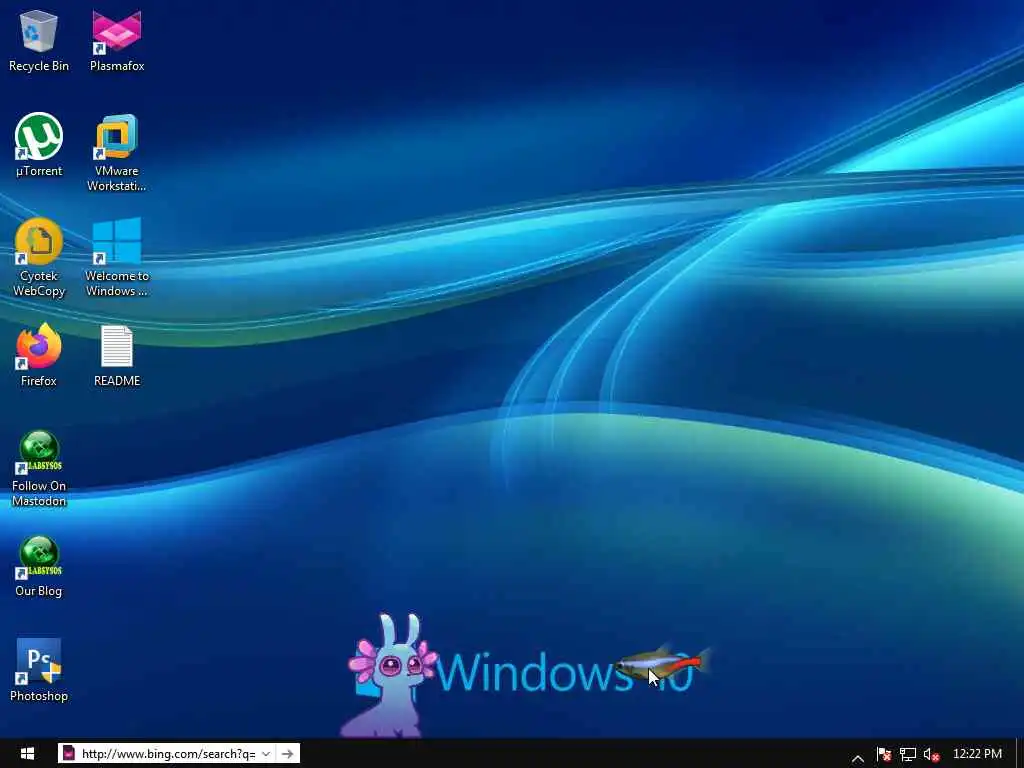Viewport: 1024px width, 768px height.
Task: Open the Action Center flag tray icon
Action: pos(884,754)
